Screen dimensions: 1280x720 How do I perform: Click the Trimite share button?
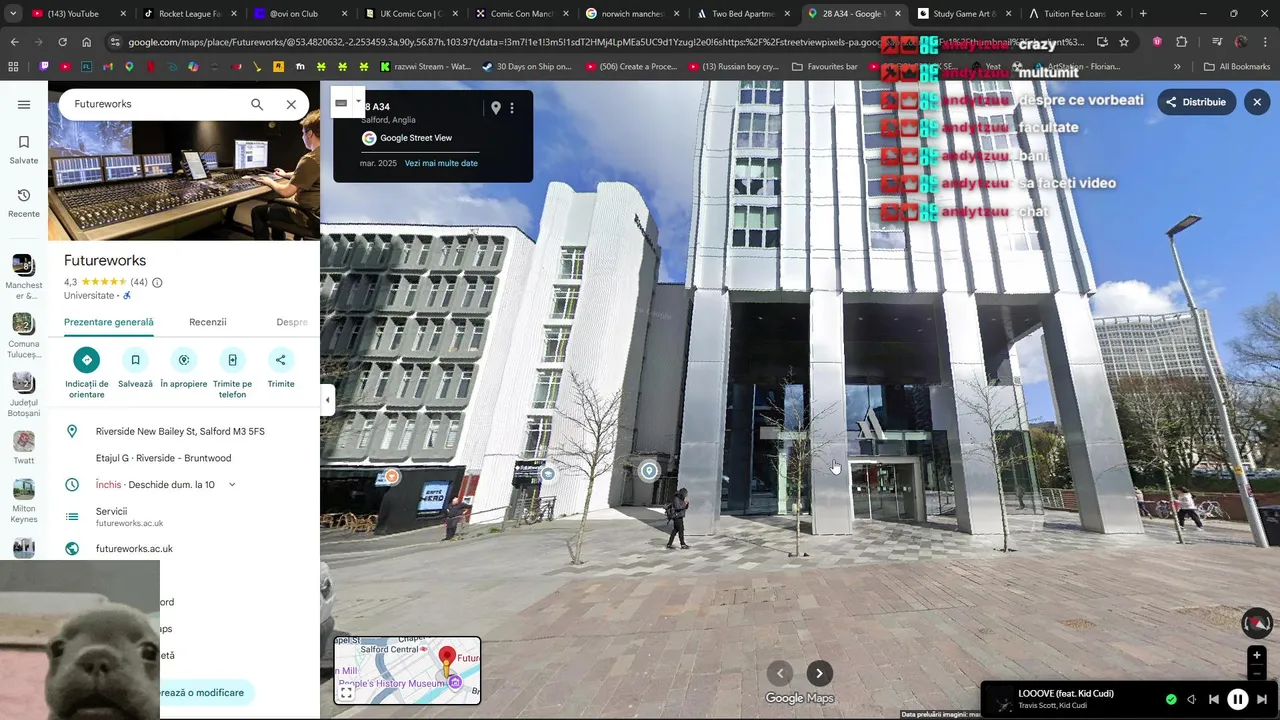[x=281, y=369]
